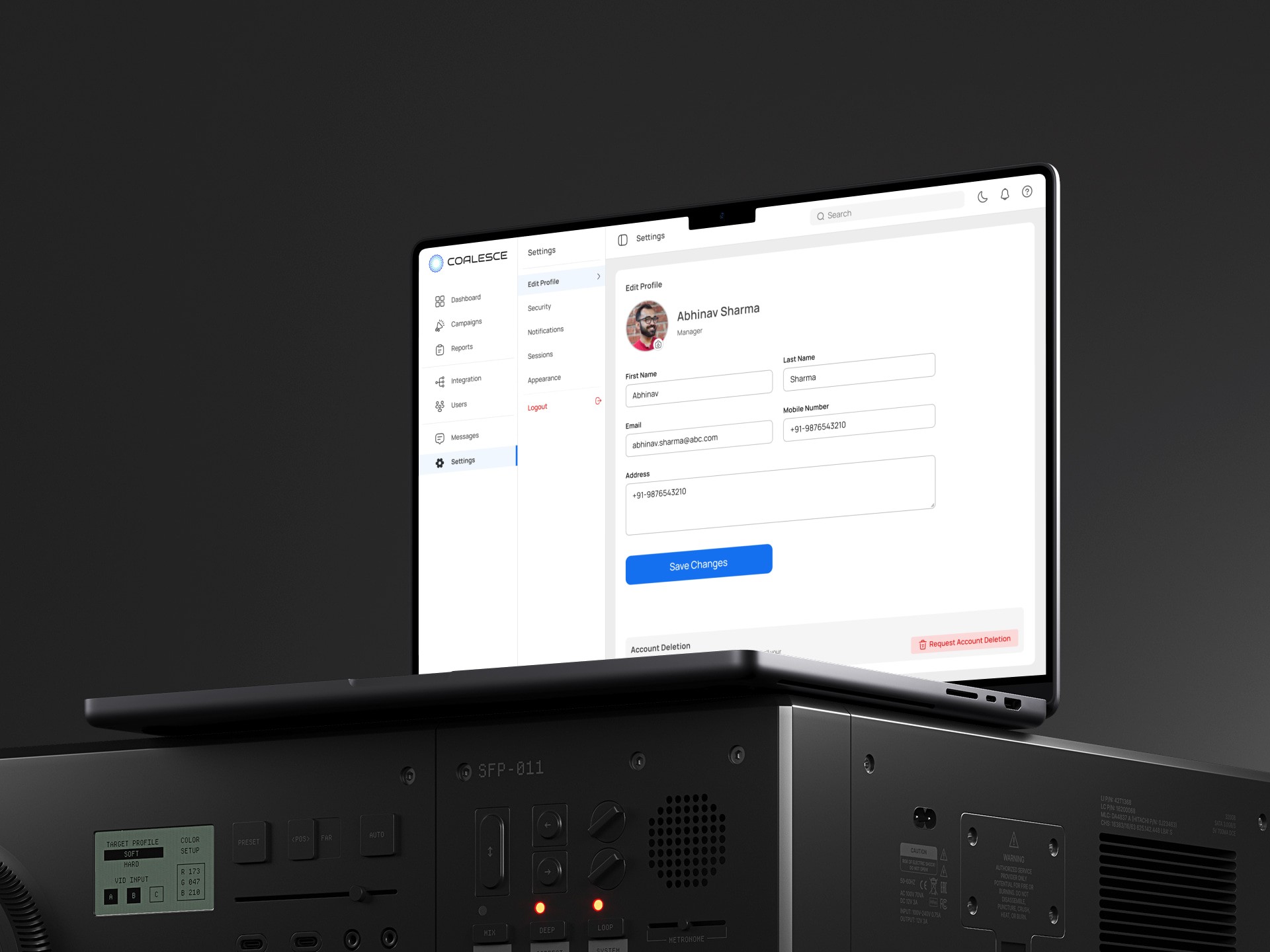Click the Integration sidebar icon
Screen dimensions: 1270x952
(x=441, y=381)
